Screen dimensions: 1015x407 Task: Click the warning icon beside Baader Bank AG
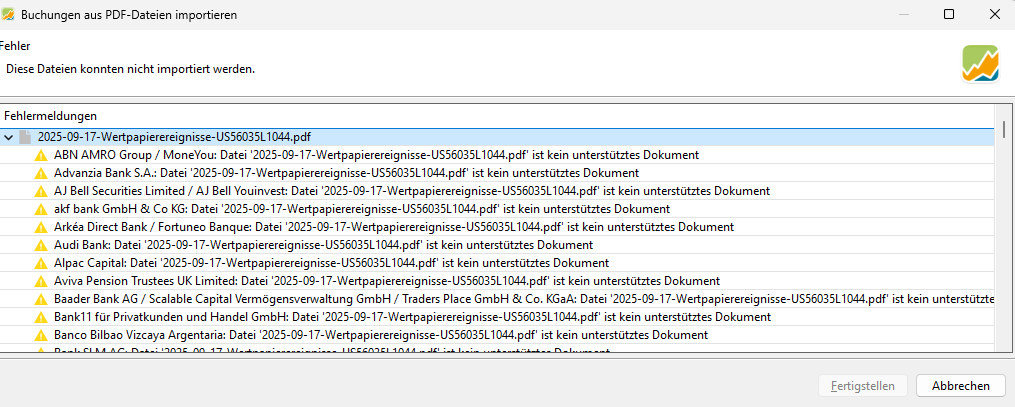coord(41,299)
